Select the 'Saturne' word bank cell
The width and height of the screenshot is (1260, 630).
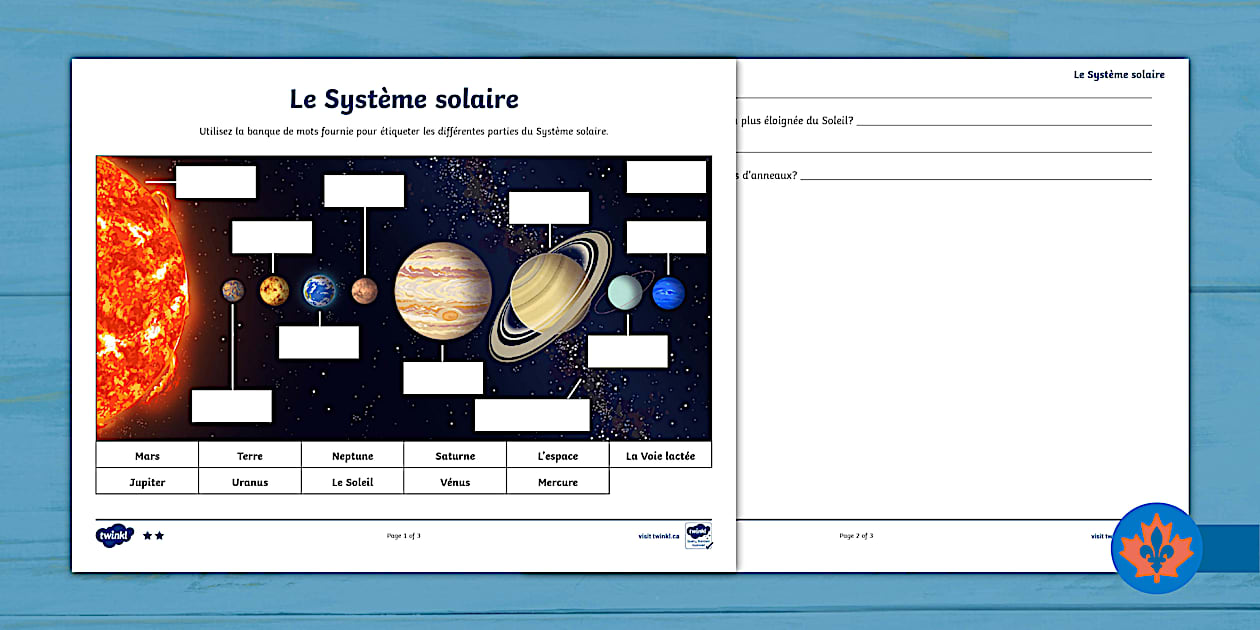[x=455, y=456]
